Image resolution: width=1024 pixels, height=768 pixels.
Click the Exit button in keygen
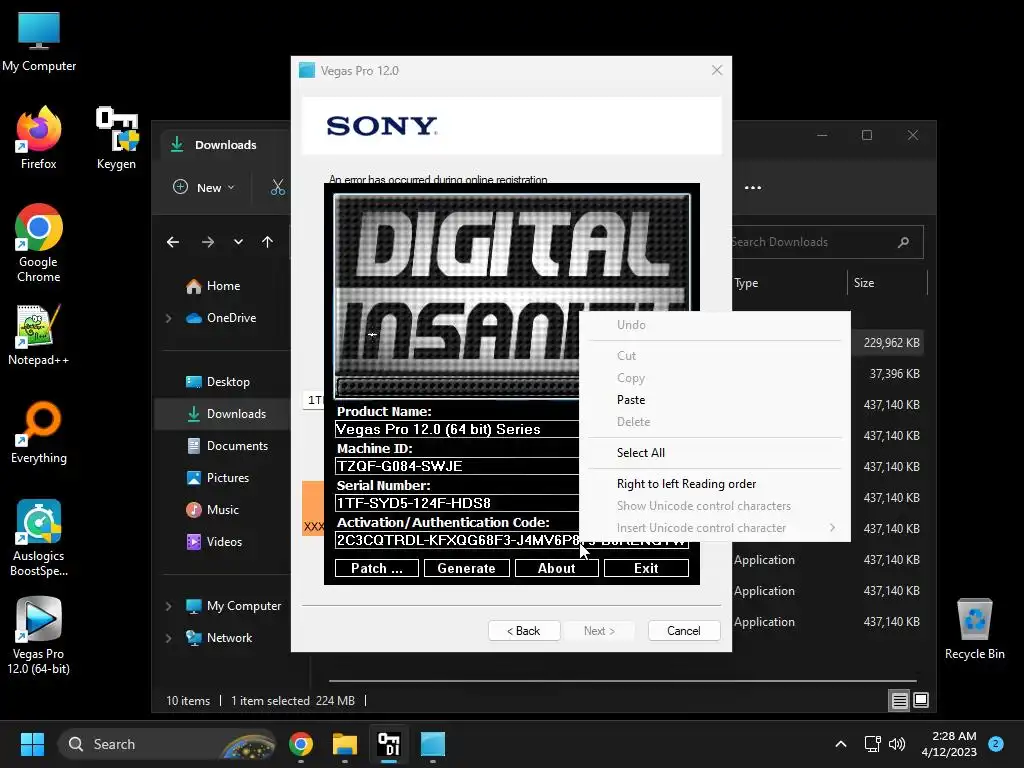(646, 568)
